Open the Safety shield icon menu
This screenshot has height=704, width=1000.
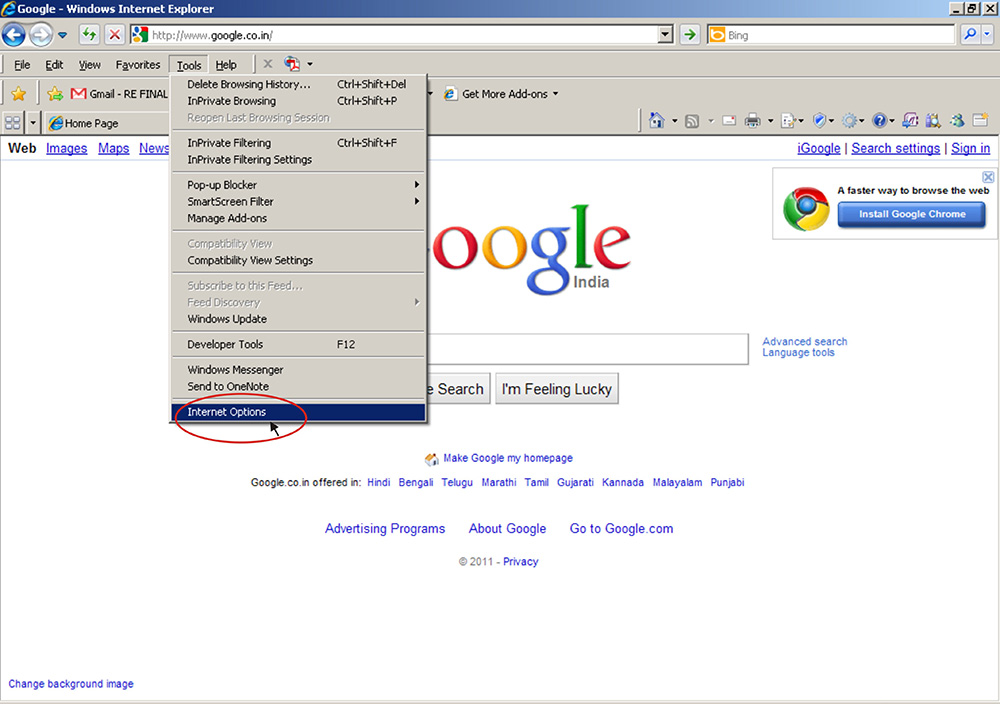pos(820,121)
